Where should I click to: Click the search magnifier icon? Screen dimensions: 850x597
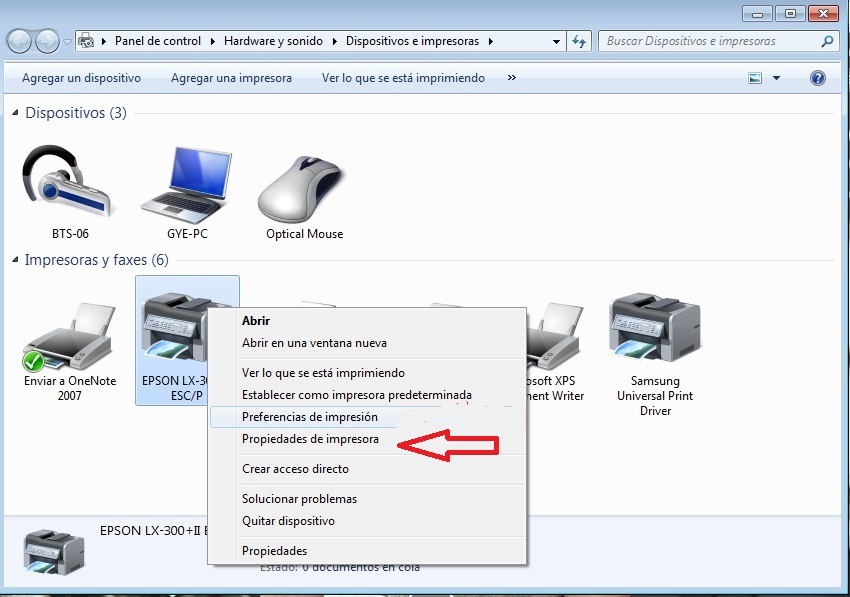(x=827, y=41)
